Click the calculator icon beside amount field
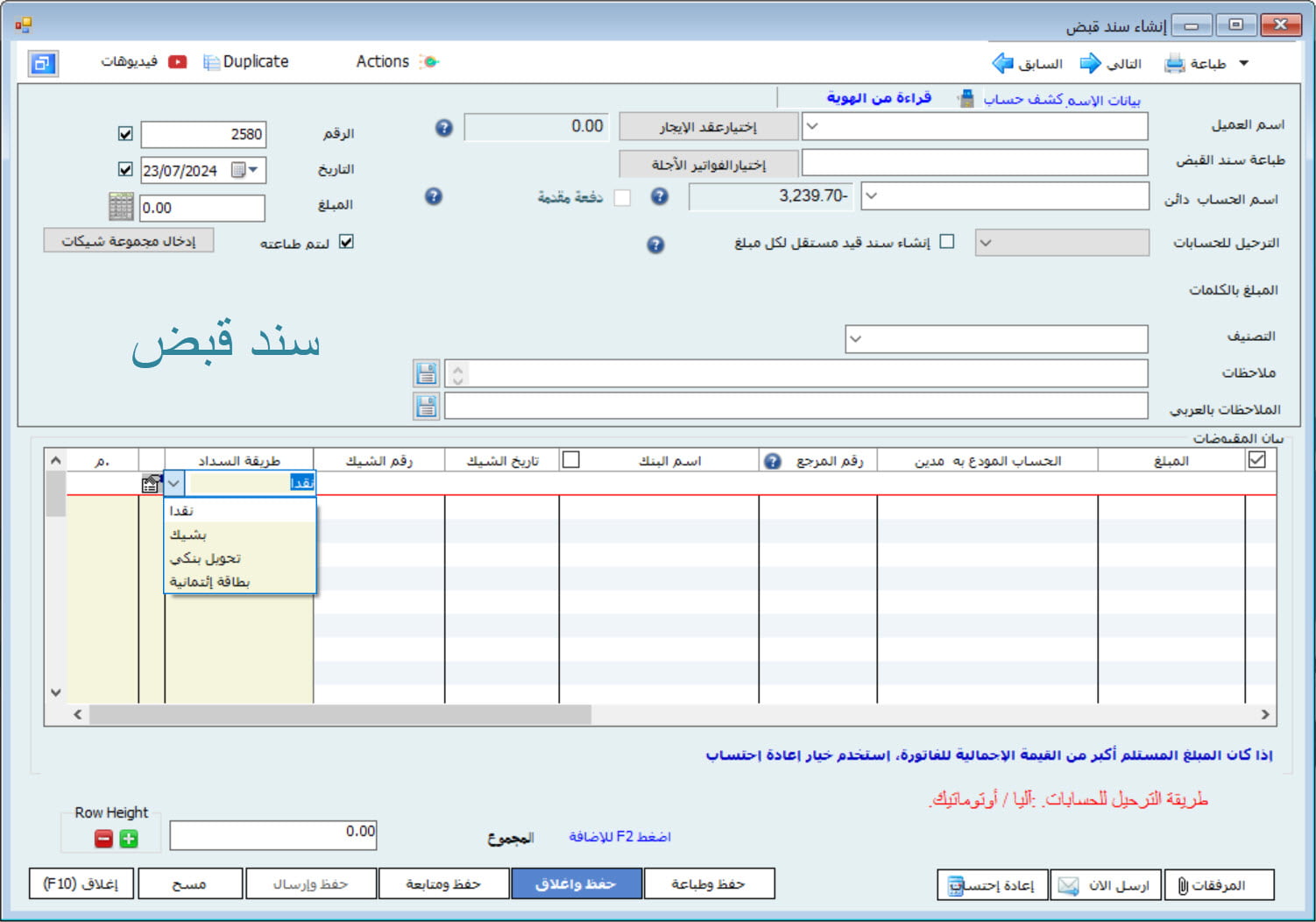This screenshot has width=1316, height=922. click(x=121, y=207)
